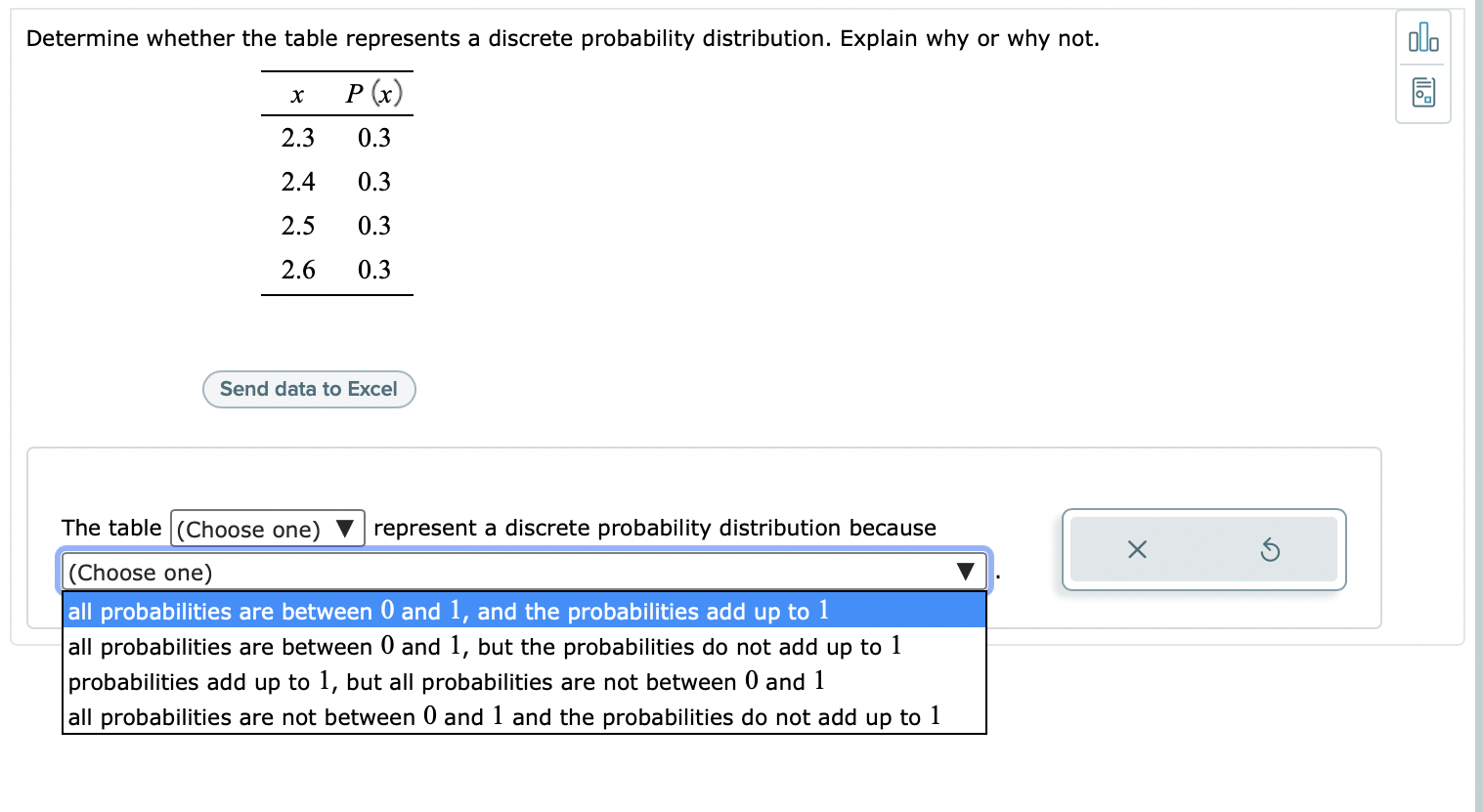Viewport: 1483px width, 812px height.
Task: Click the 'Send data to Excel' button
Action: (309, 389)
